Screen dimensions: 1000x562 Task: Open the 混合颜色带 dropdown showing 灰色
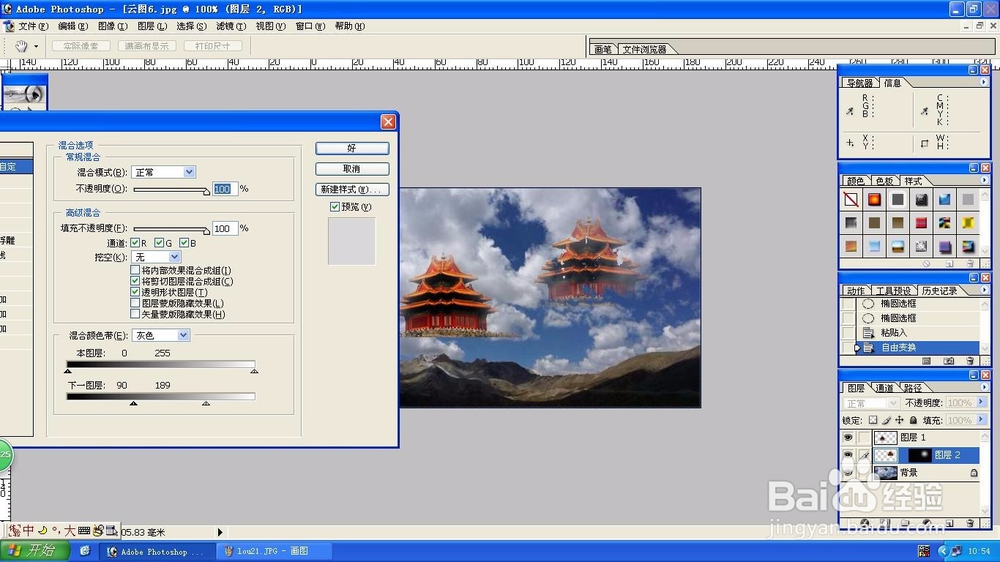(x=161, y=336)
